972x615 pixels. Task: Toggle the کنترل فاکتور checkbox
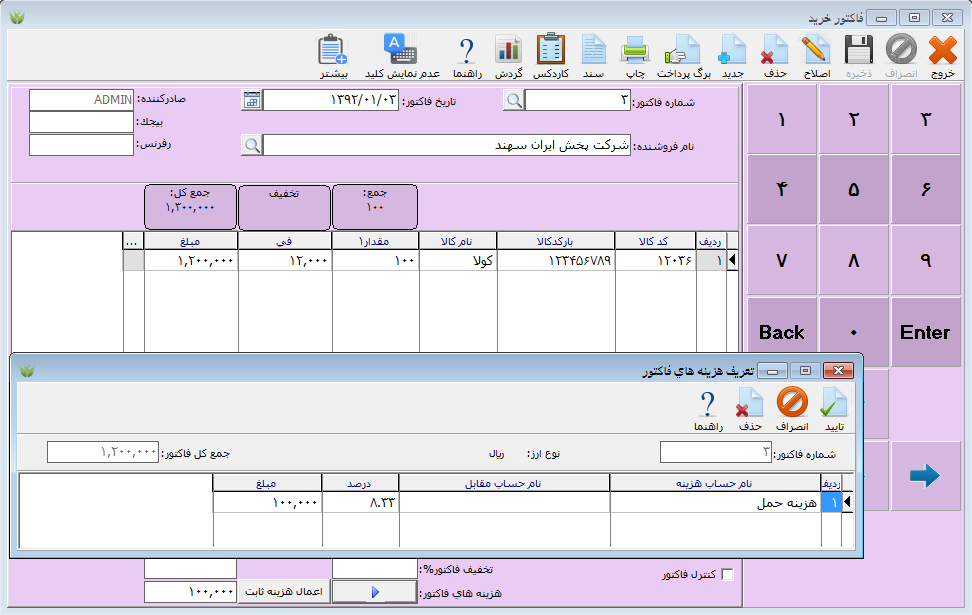(727, 574)
